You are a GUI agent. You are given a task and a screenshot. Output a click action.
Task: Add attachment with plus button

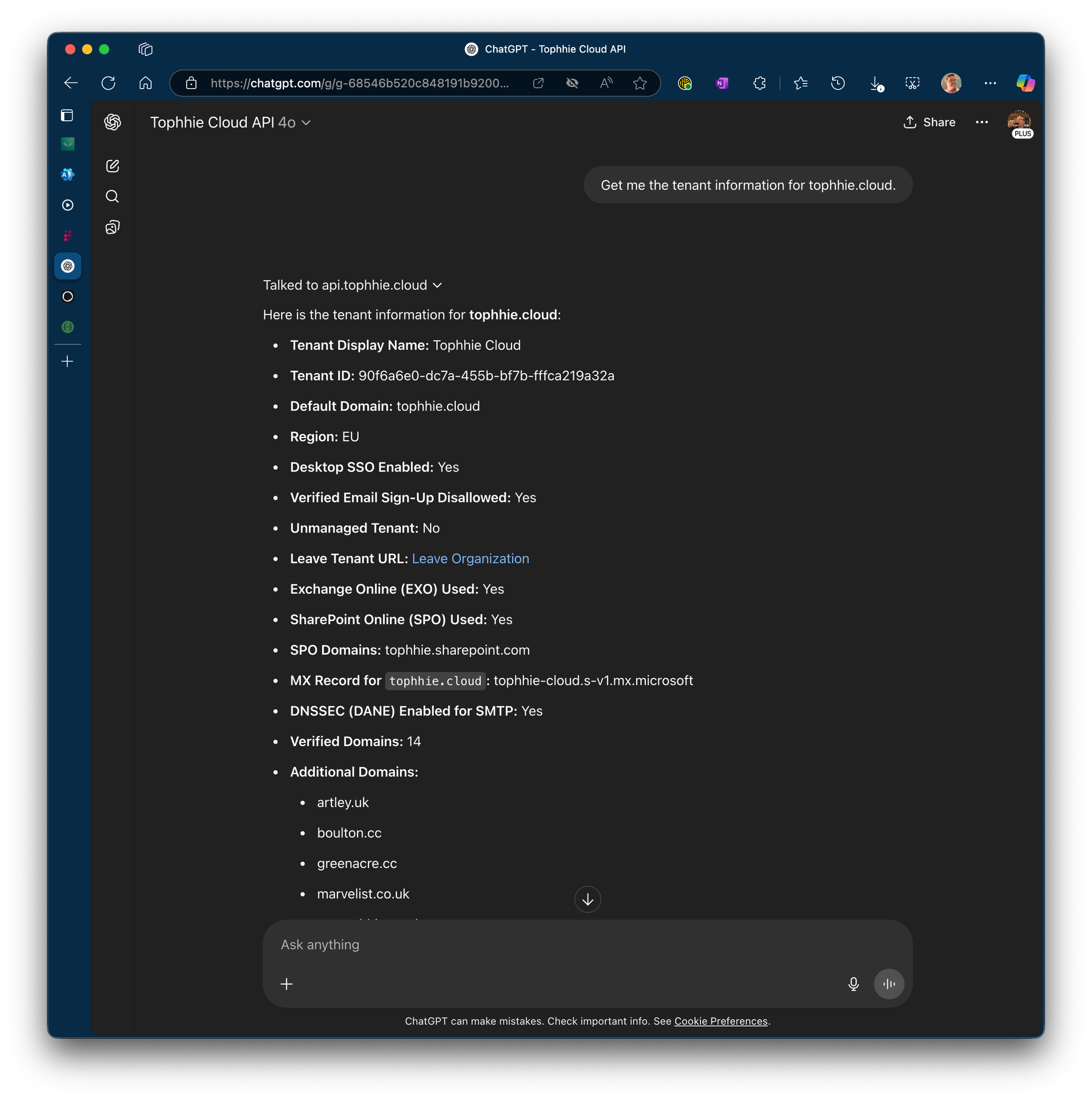287,984
